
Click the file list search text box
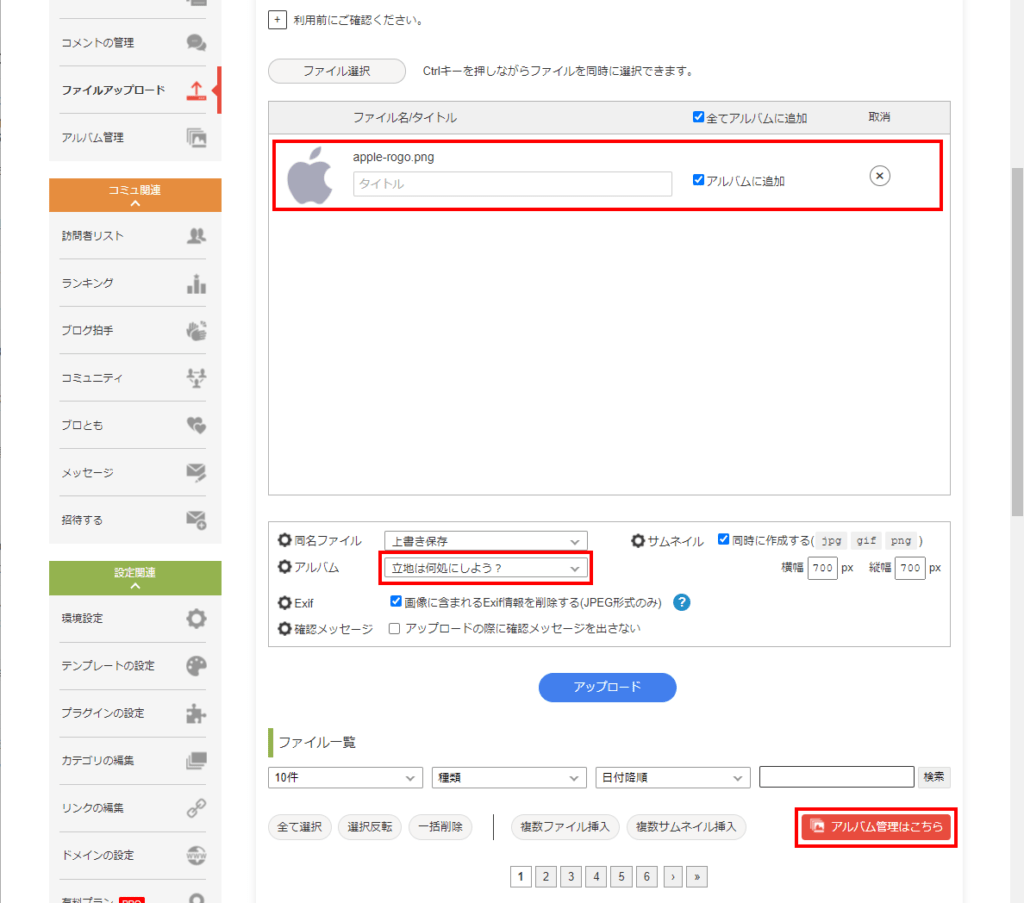837,777
